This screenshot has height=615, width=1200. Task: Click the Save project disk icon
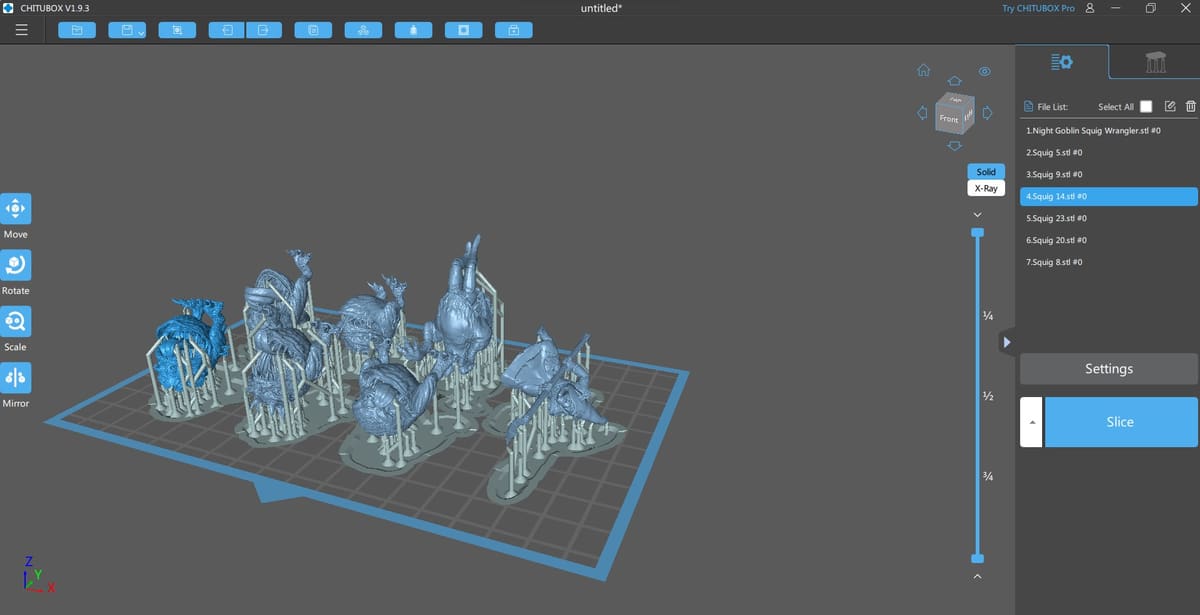point(127,30)
